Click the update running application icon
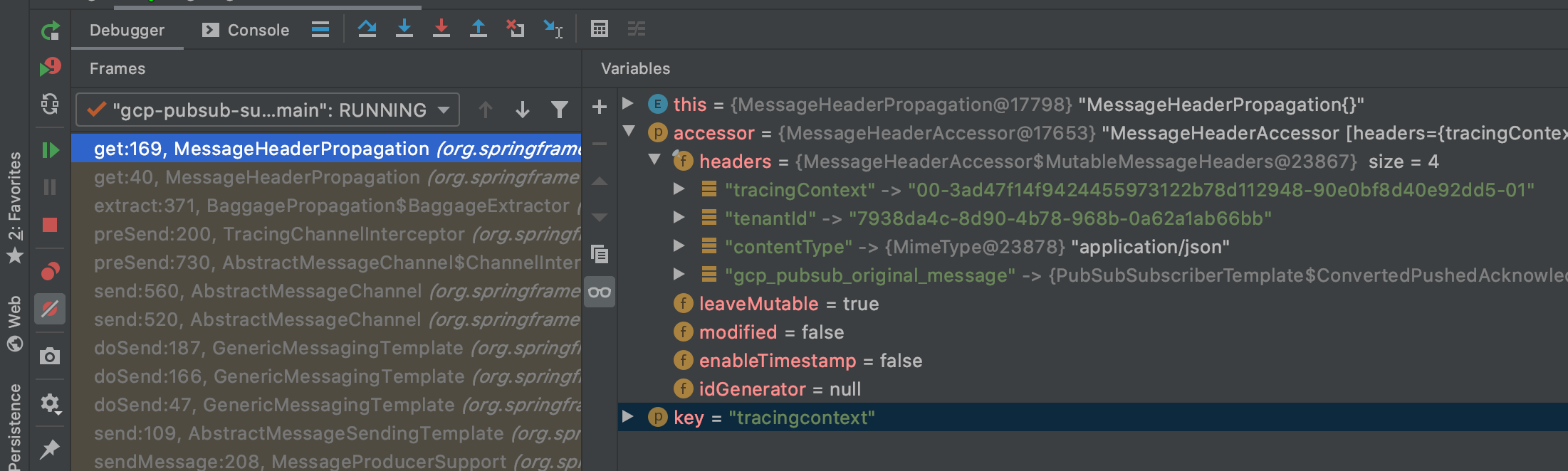Screen dimensions: 1568x471 [50, 104]
